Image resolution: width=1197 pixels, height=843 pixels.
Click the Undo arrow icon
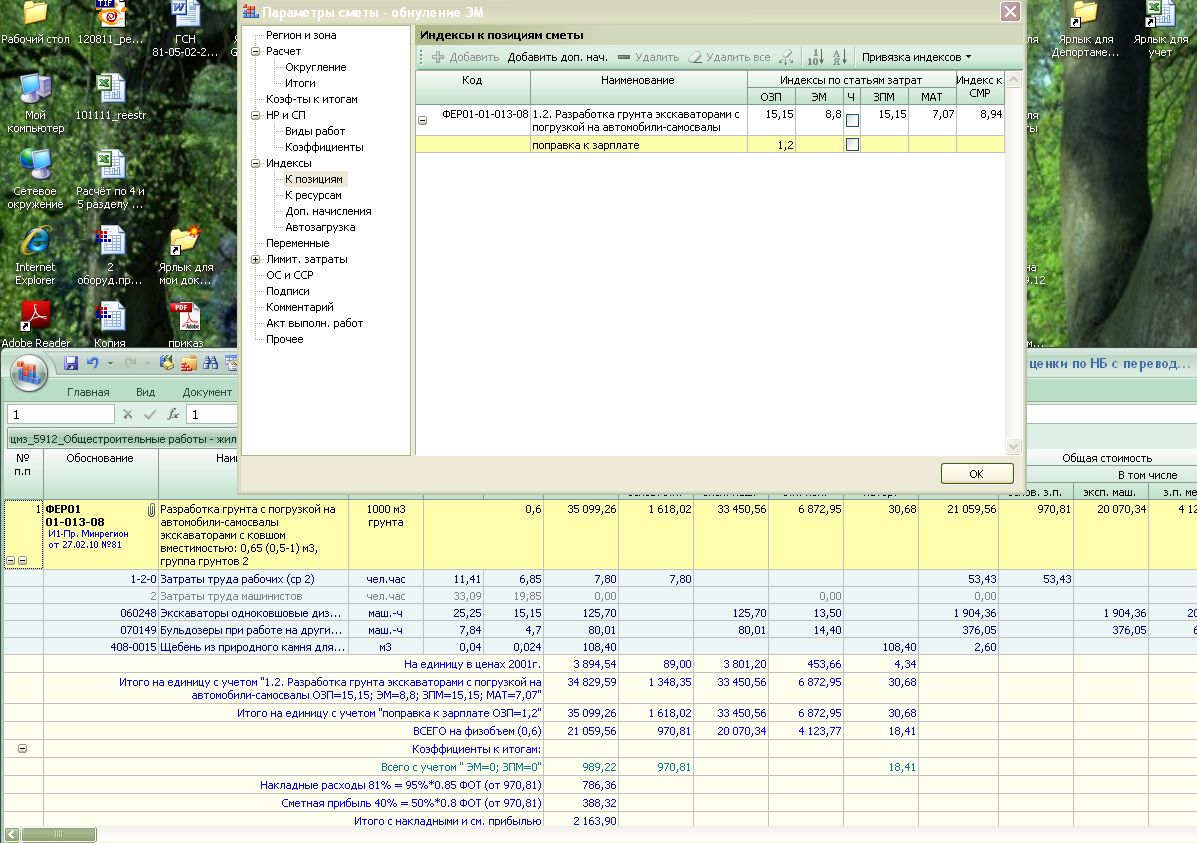click(93, 364)
